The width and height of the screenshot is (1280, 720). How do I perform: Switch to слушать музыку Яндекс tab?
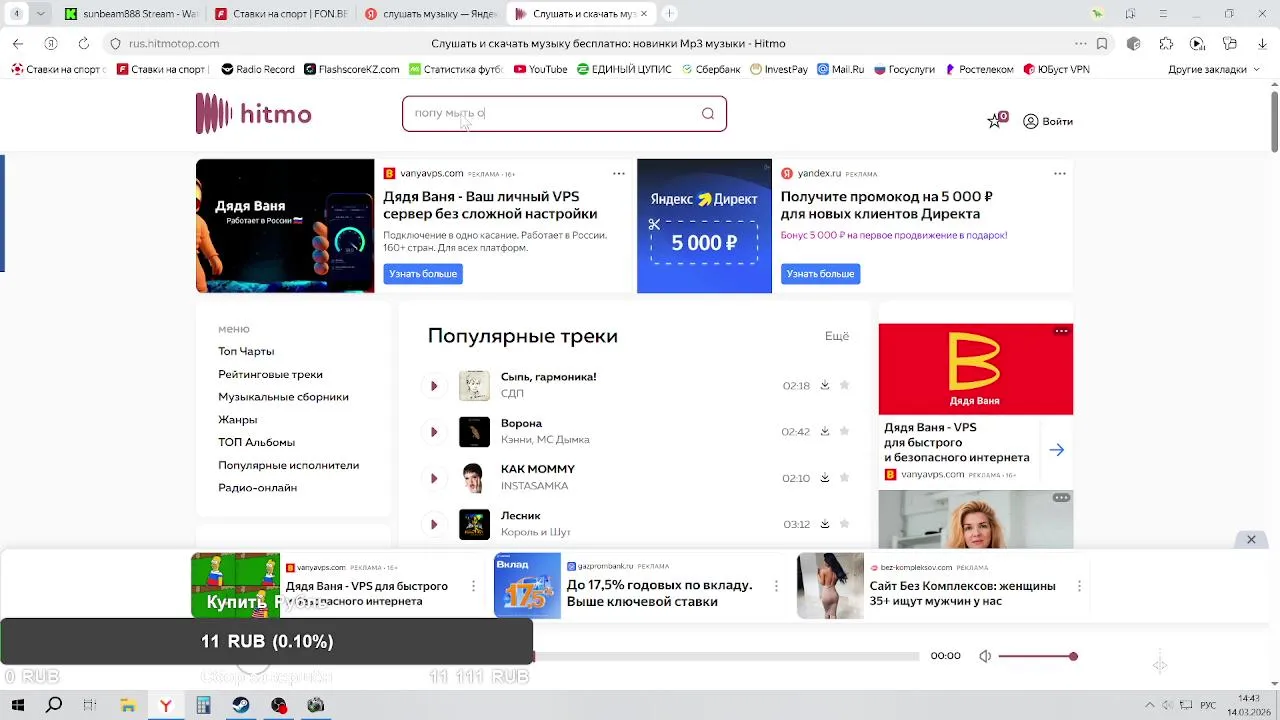pyautogui.click(x=431, y=14)
